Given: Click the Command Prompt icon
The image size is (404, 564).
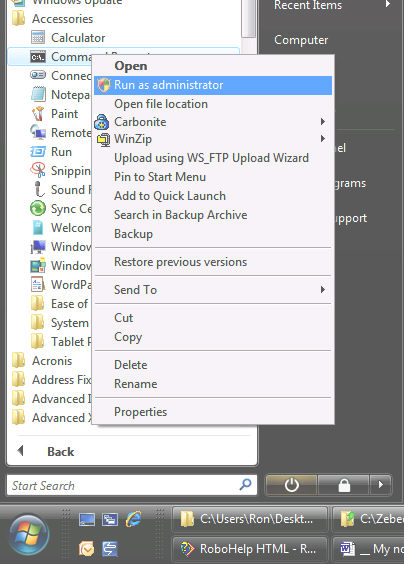Looking at the screenshot, I should click(x=38, y=56).
